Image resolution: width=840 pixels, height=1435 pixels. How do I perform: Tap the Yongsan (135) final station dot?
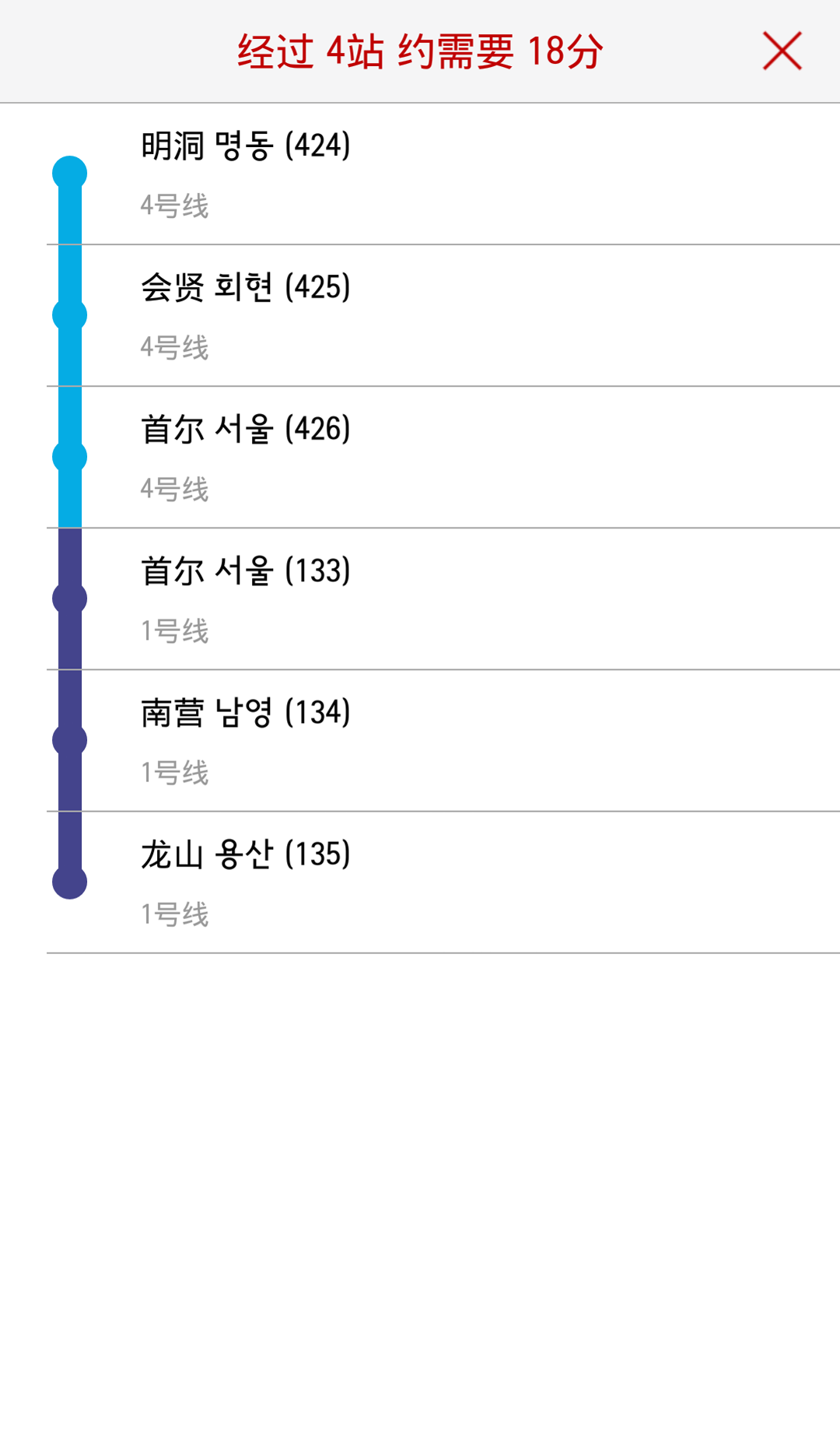click(69, 882)
